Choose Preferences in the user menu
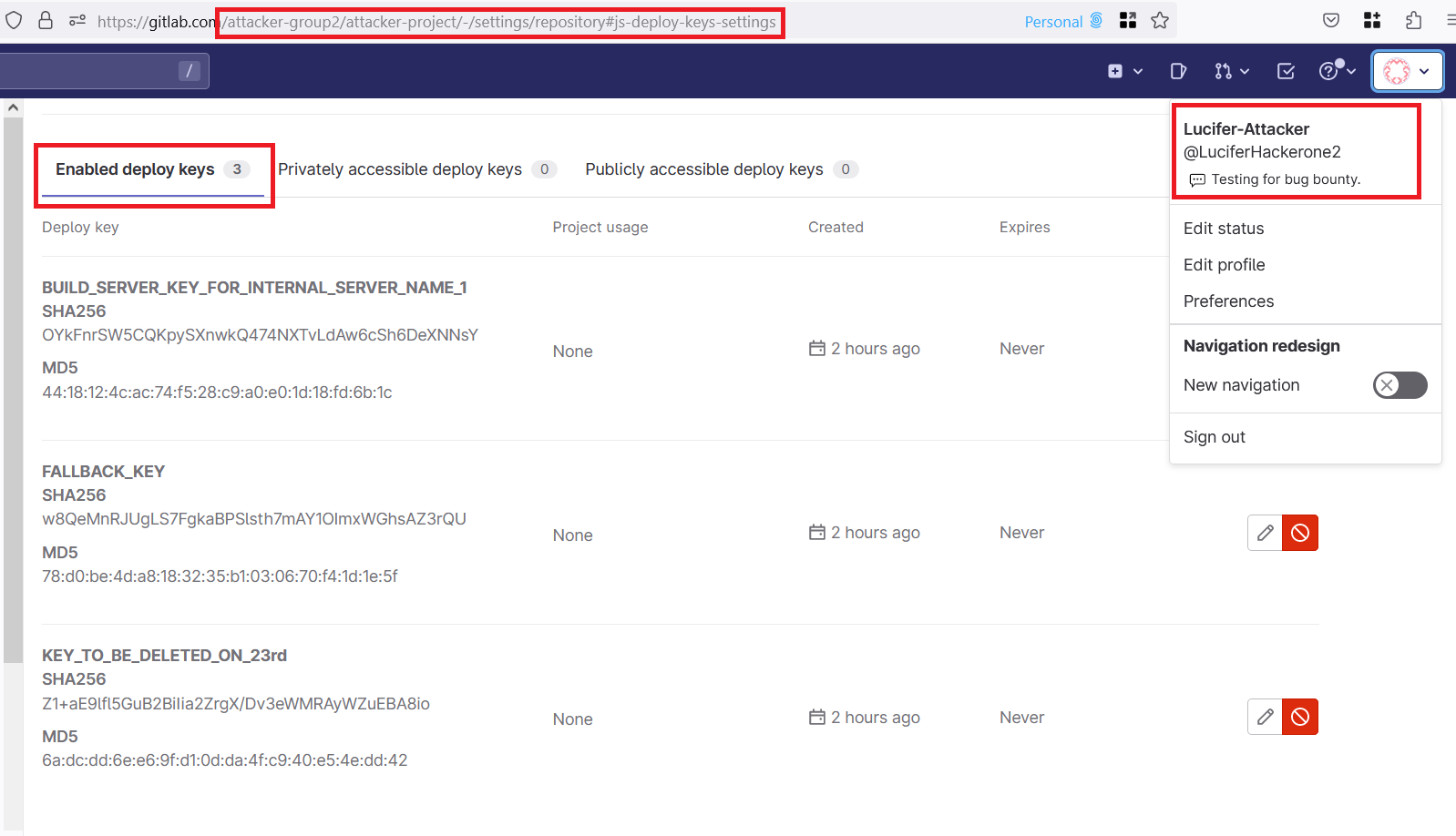This screenshot has width=1456, height=836. (x=1228, y=301)
